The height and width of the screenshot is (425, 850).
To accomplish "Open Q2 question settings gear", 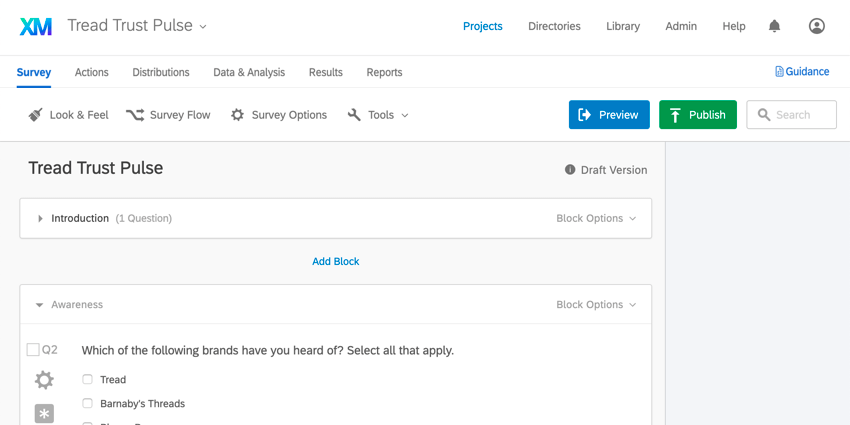I will (44, 380).
